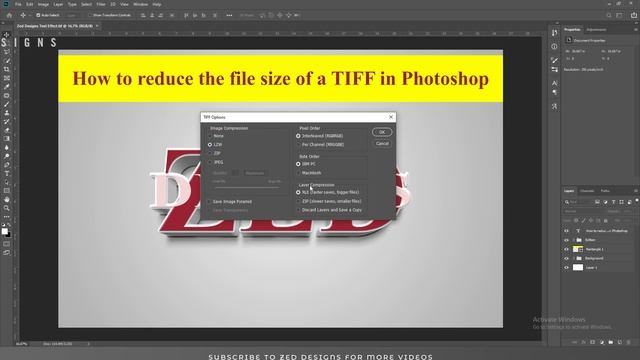This screenshot has width=640, height=360.
Task: Select the Path Selection tool
Action: pos(7,182)
